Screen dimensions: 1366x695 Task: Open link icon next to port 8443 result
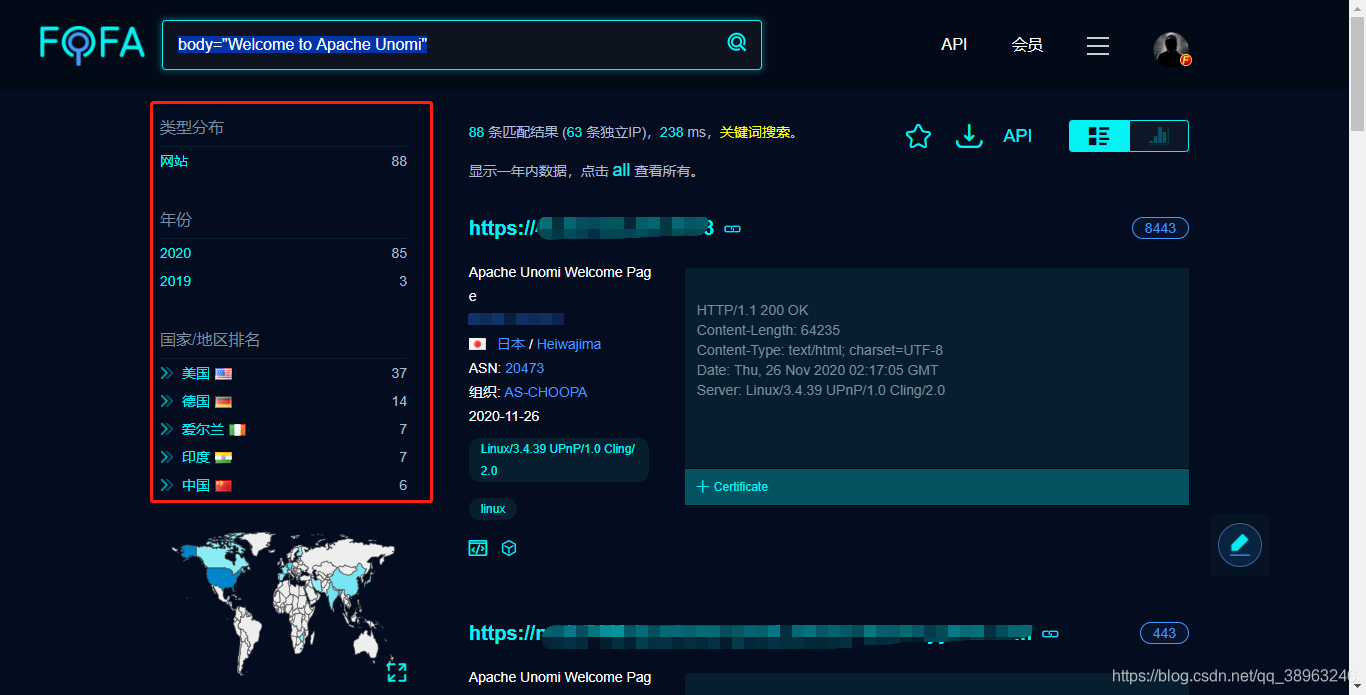coord(732,229)
